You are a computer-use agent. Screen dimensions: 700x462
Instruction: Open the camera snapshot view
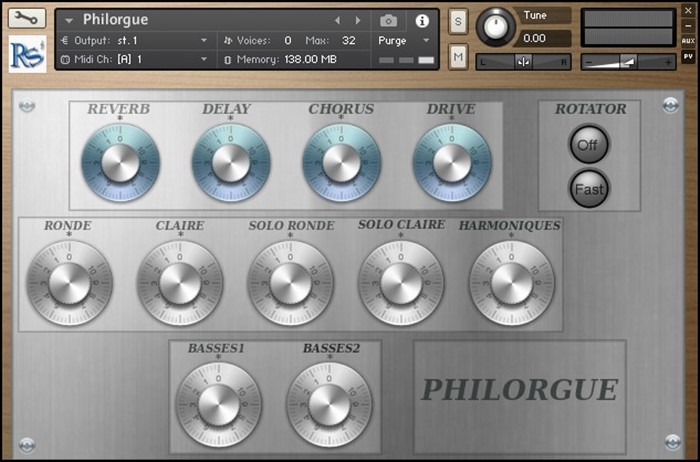coord(388,20)
